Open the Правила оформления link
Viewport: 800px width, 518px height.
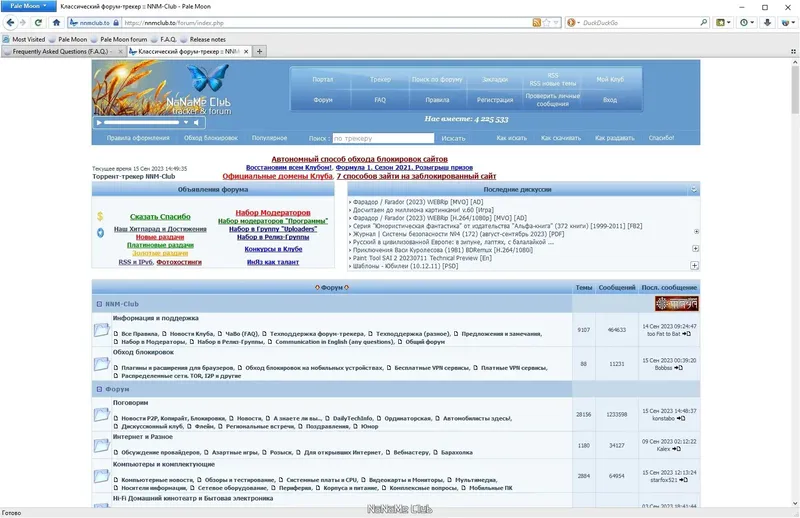(x=138, y=138)
